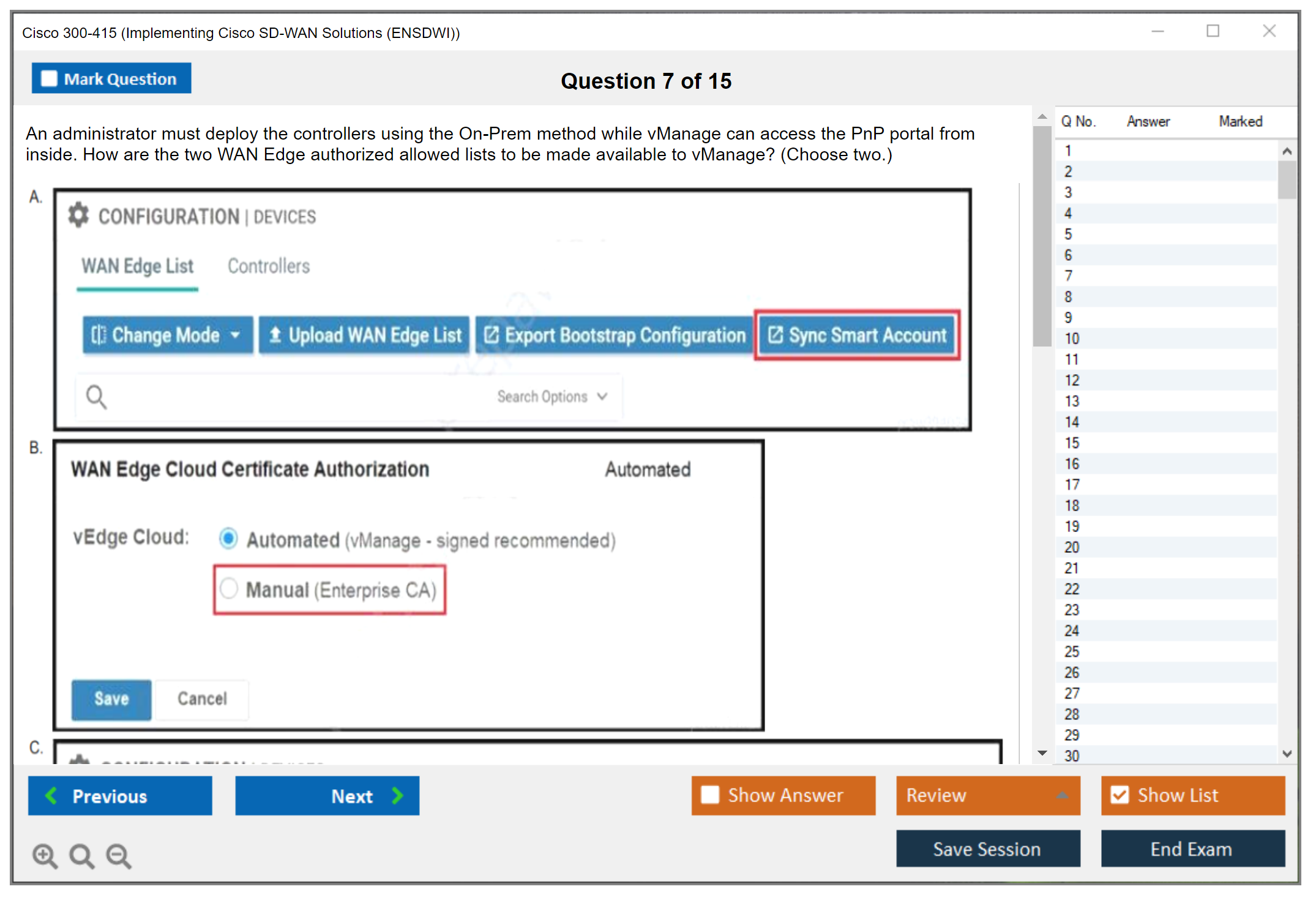
Task: Click the zoom out magnifier icon
Action: click(119, 855)
